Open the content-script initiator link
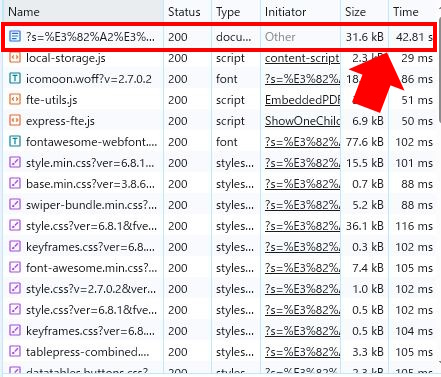The height and width of the screenshot is (377, 441). click(302, 58)
